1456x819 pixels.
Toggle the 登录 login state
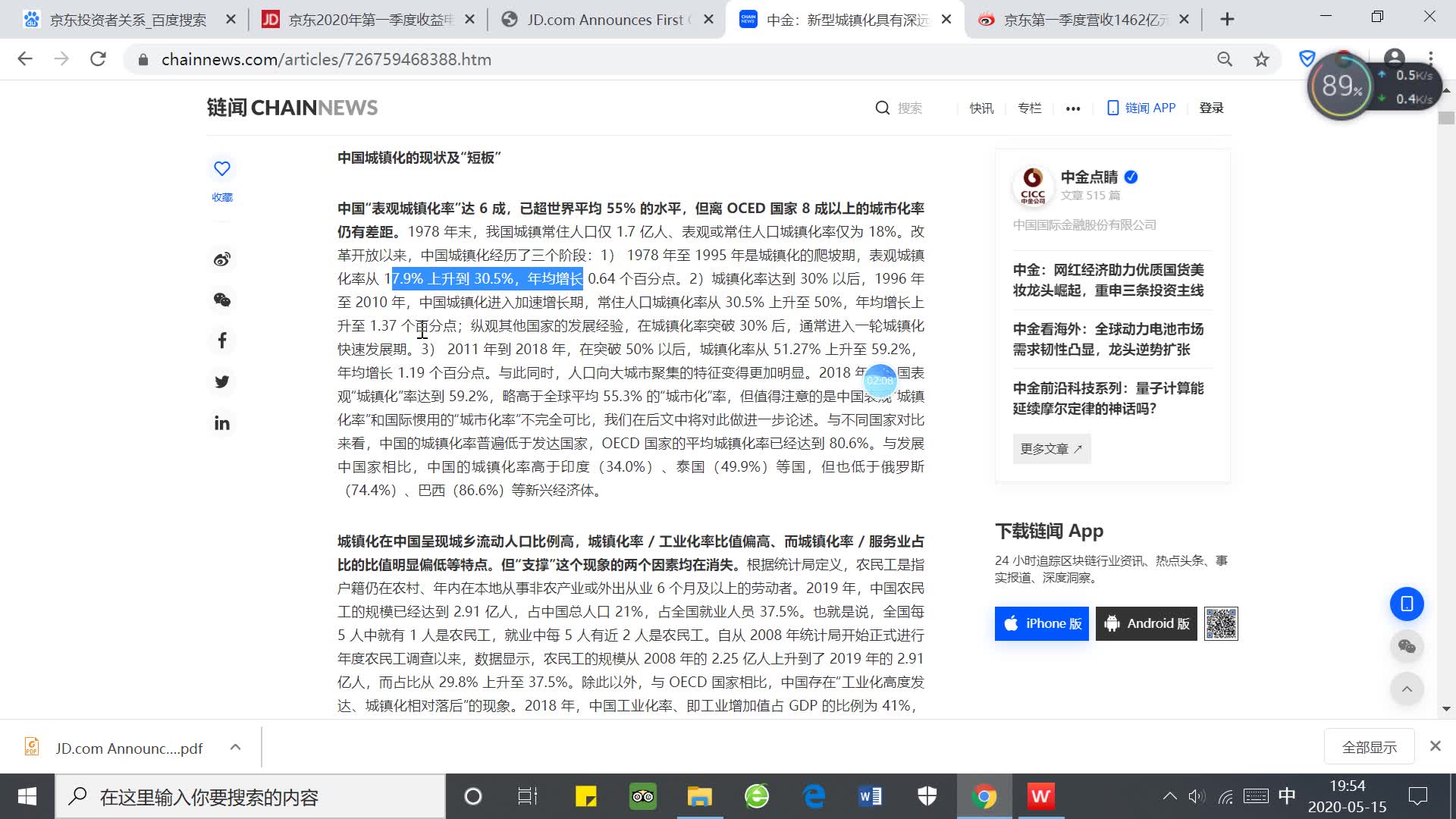1212,107
